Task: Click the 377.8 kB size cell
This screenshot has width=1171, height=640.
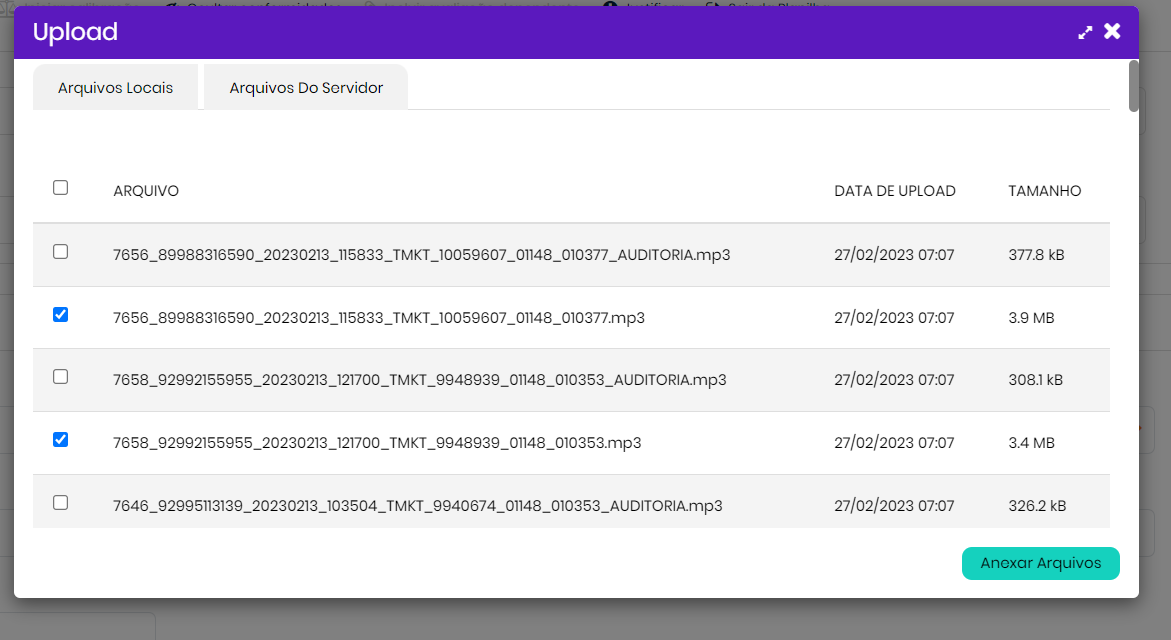Action: [1036, 255]
